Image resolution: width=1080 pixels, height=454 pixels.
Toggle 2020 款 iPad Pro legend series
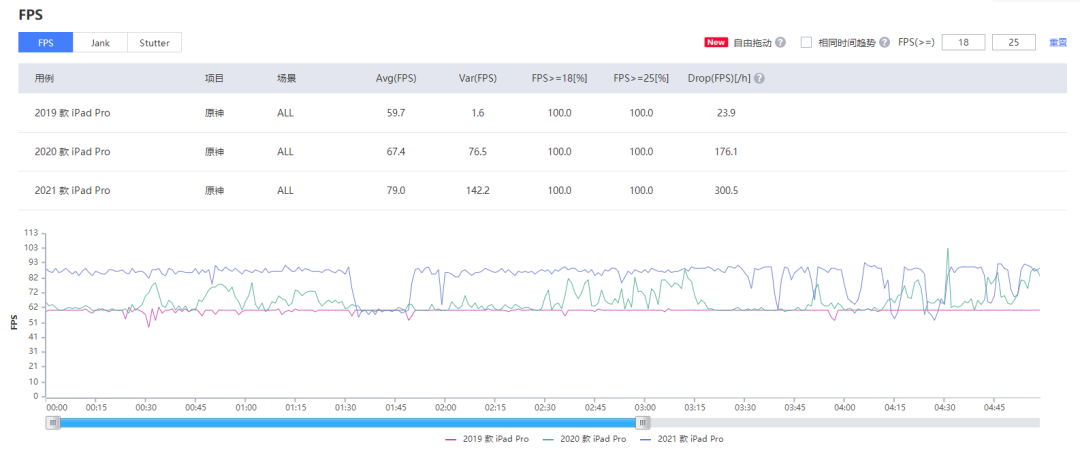click(585, 439)
